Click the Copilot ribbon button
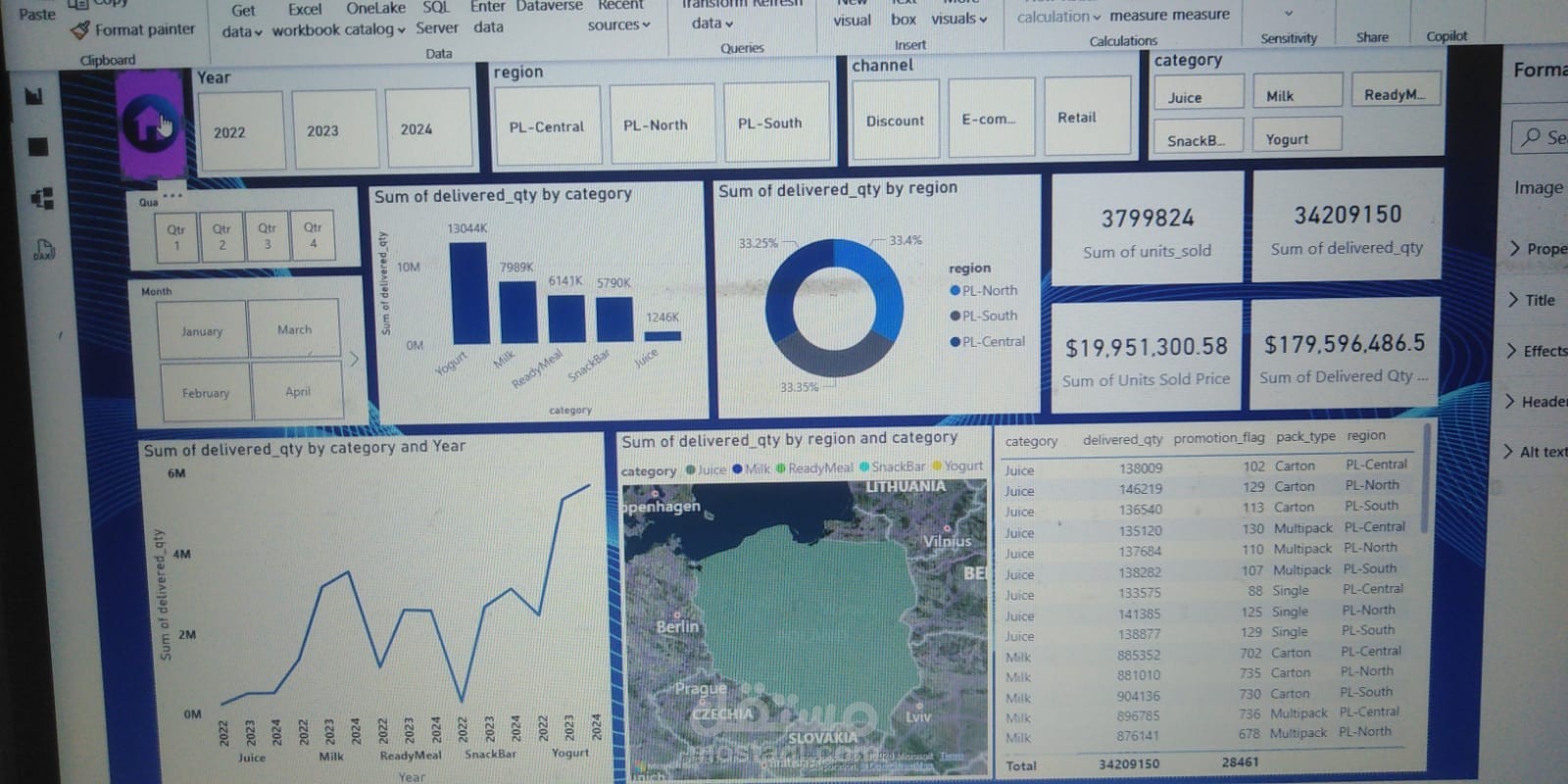Screen dimensions: 1568x784 coord(1446,36)
